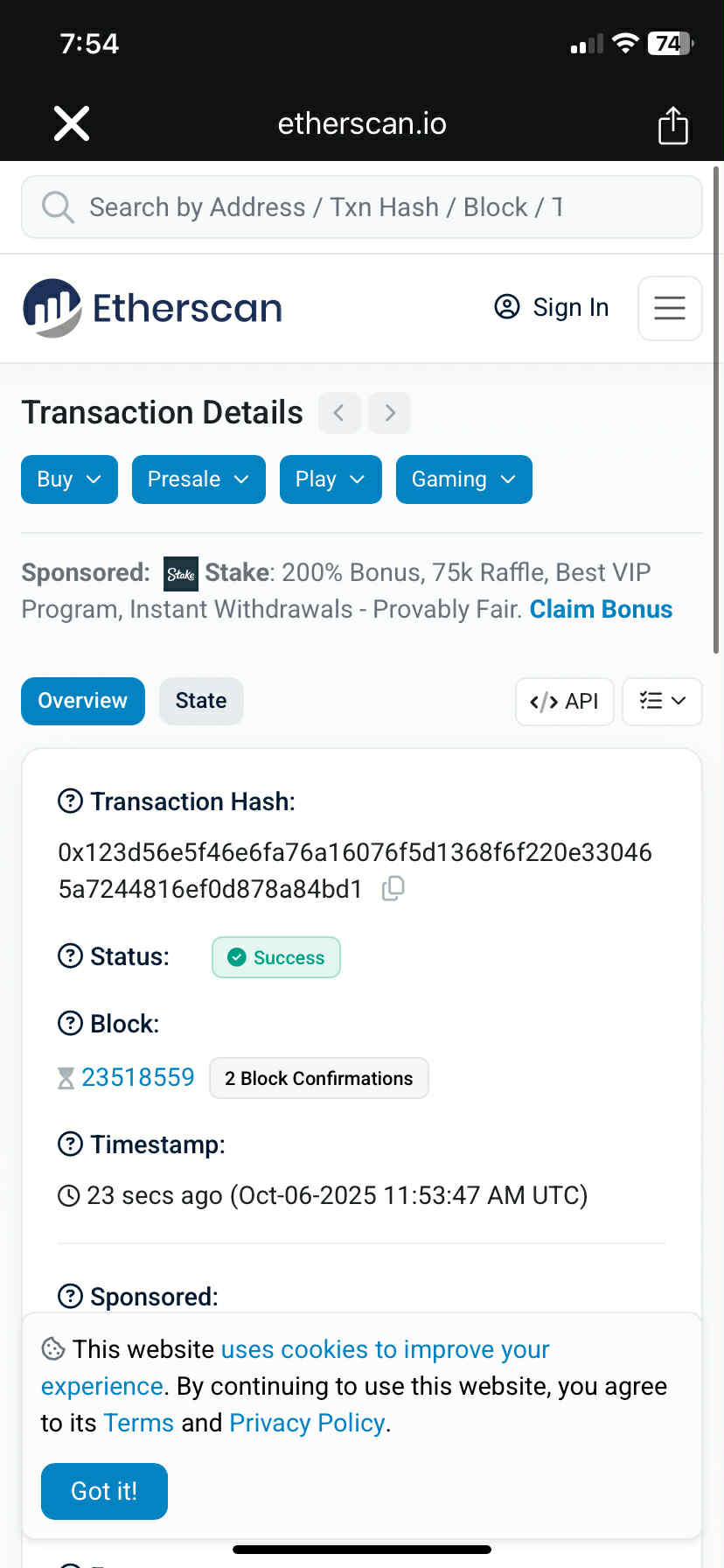
Task: Expand the Buy dropdown
Action: coord(69,479)
